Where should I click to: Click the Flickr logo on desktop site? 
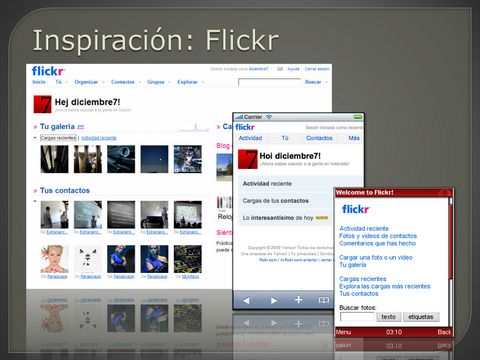point(48,71)
